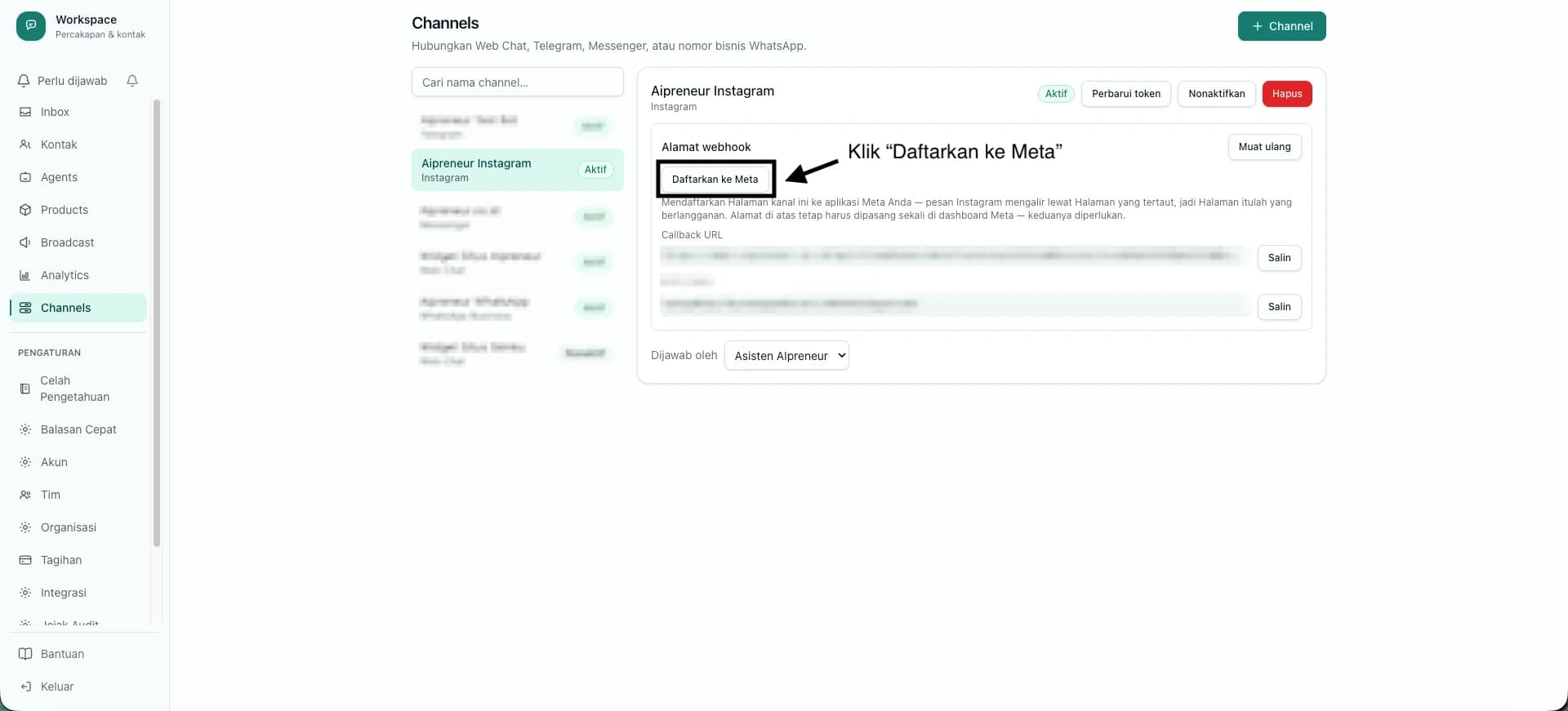The height and width of the screenshot is (711, 1568).
Task: Add a new channel with + Channel
Action: (1281, 26)
